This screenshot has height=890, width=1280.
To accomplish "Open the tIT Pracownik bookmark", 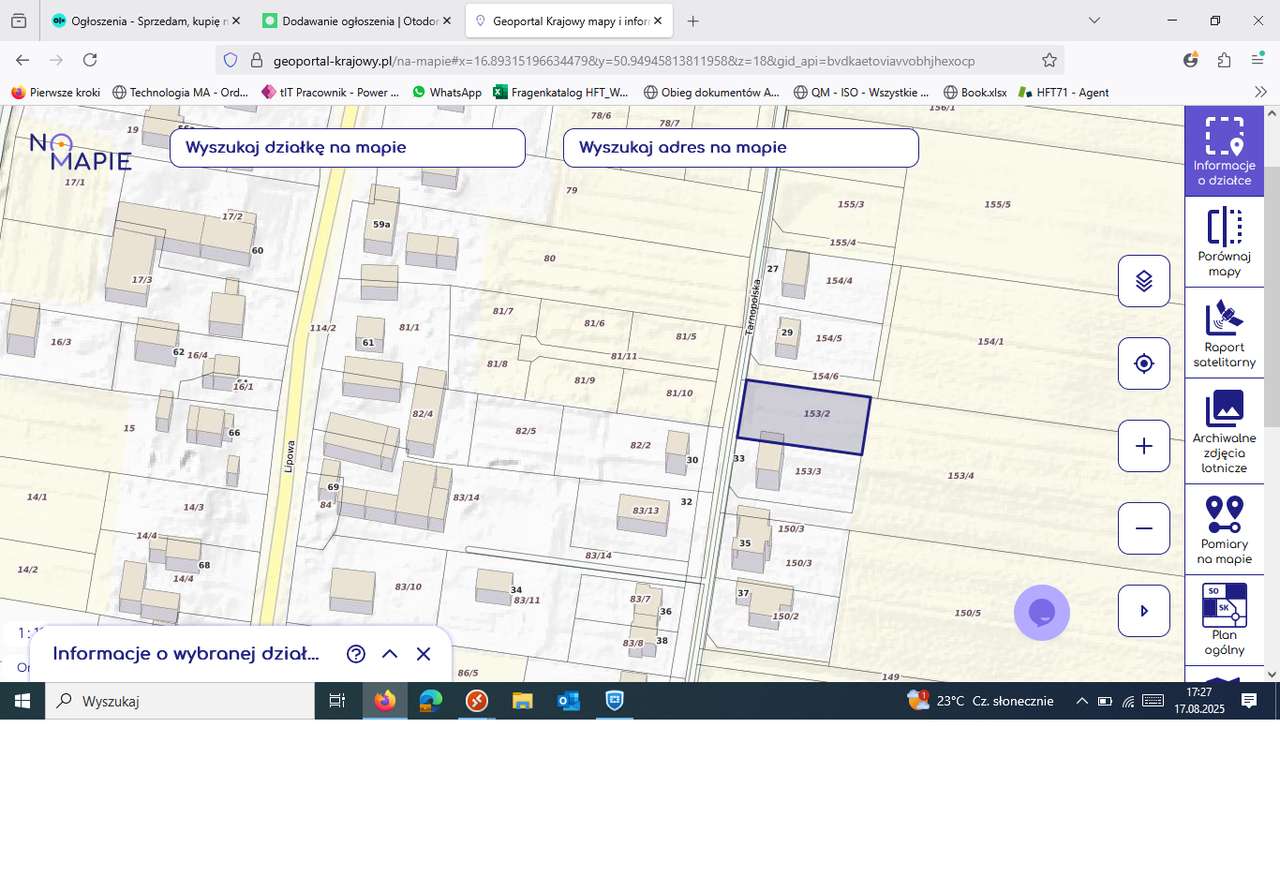I will [329, 92].
